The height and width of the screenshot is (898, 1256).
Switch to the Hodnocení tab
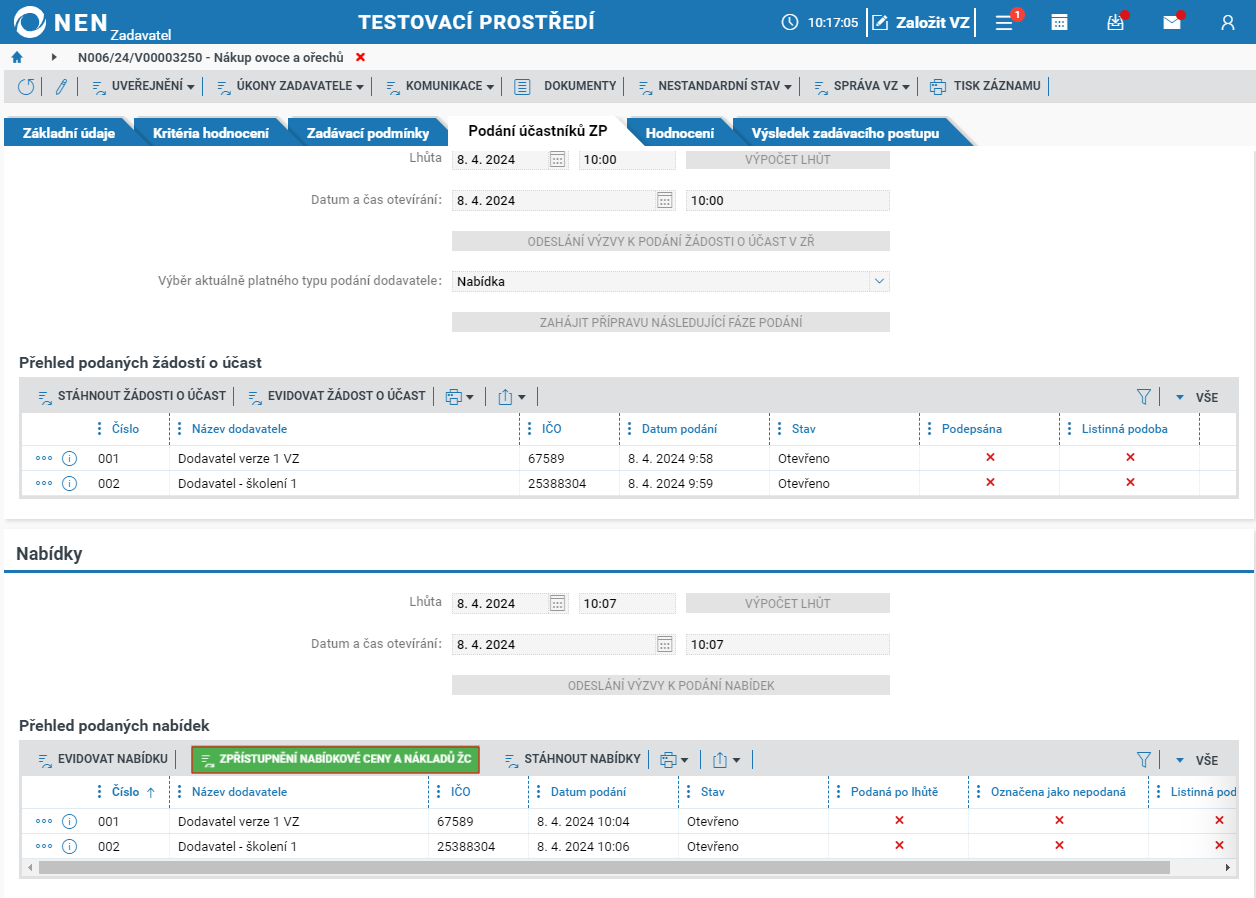coord(680,133)
